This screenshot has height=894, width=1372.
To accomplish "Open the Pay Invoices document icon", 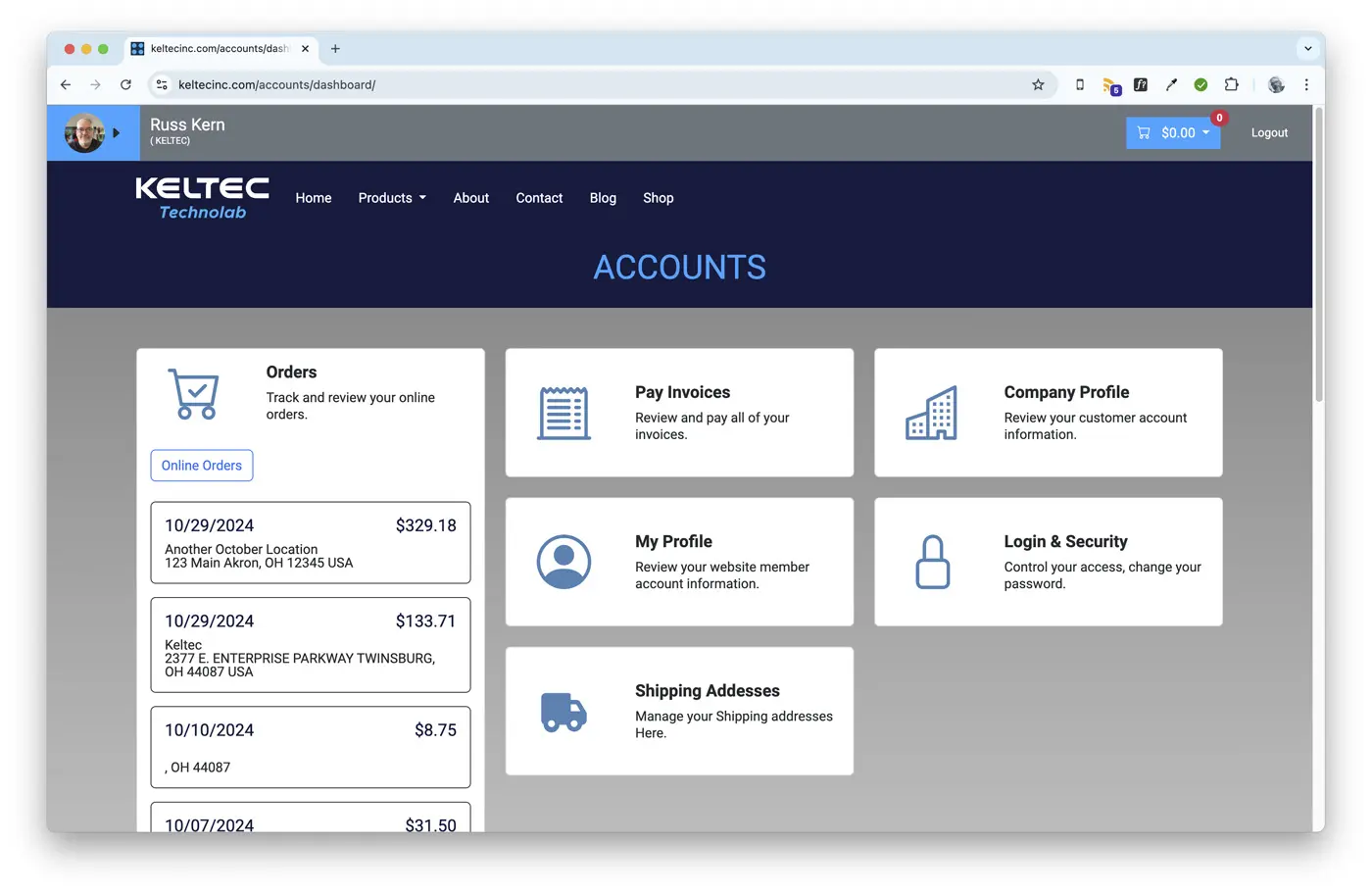I will (563, 413).
